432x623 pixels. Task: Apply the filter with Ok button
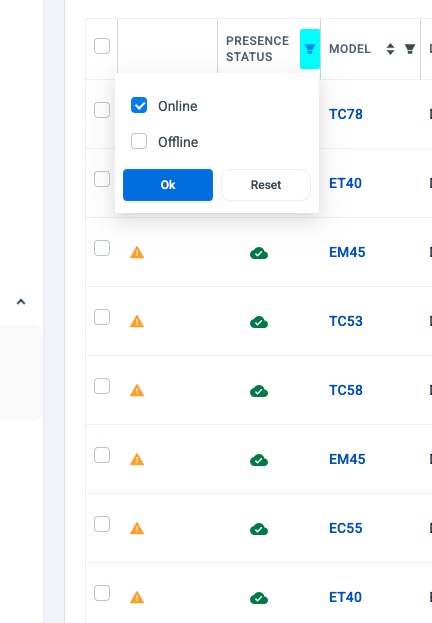tap(168, 185)
